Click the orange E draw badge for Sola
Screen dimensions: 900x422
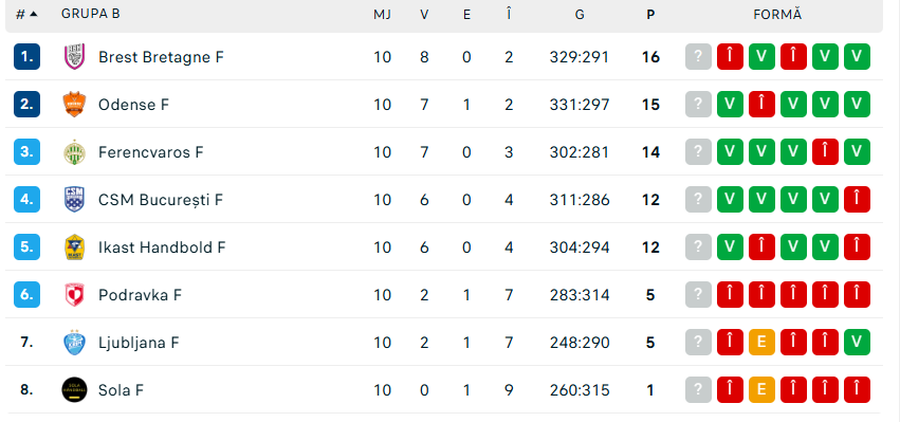761,390
